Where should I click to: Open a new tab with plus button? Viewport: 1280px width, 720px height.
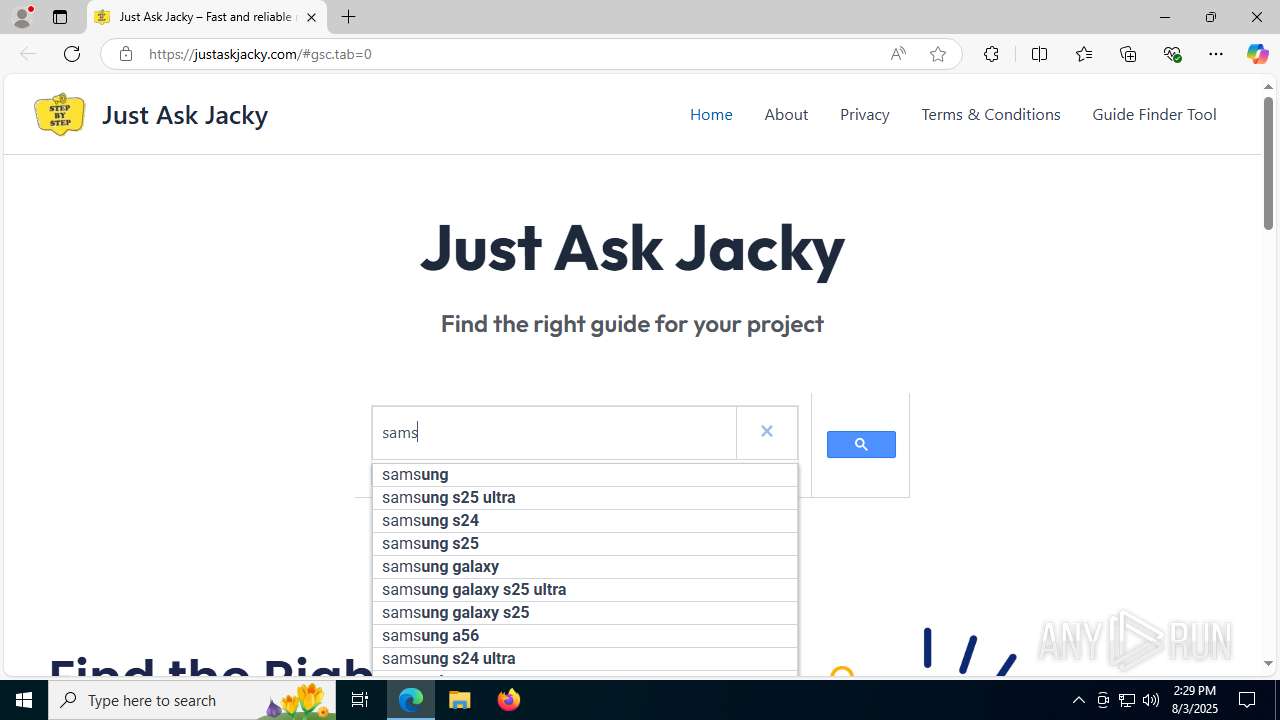348,17
